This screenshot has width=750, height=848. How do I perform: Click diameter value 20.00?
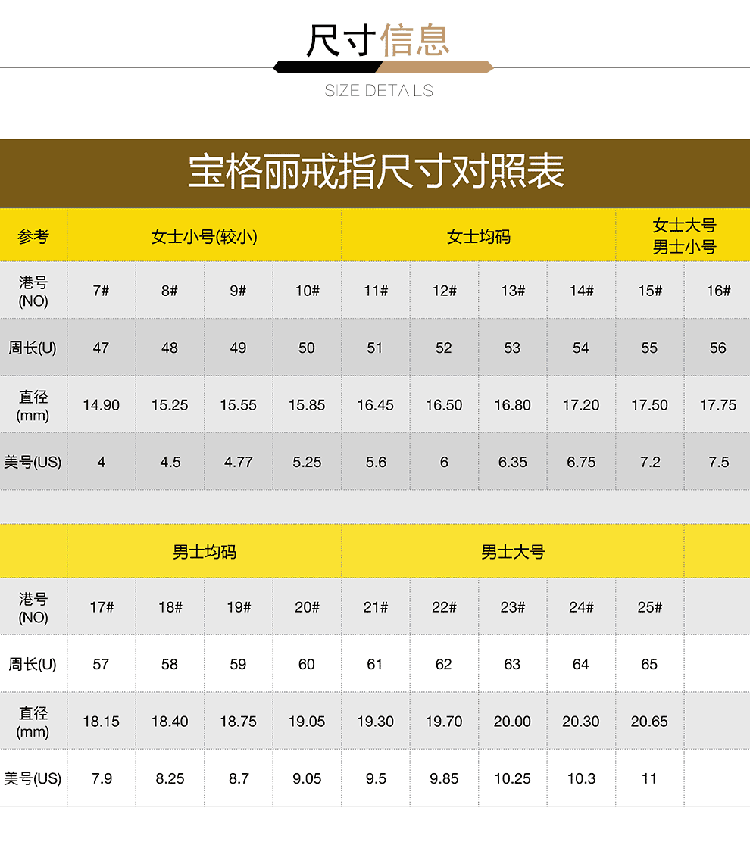click(x=512, y=721)
